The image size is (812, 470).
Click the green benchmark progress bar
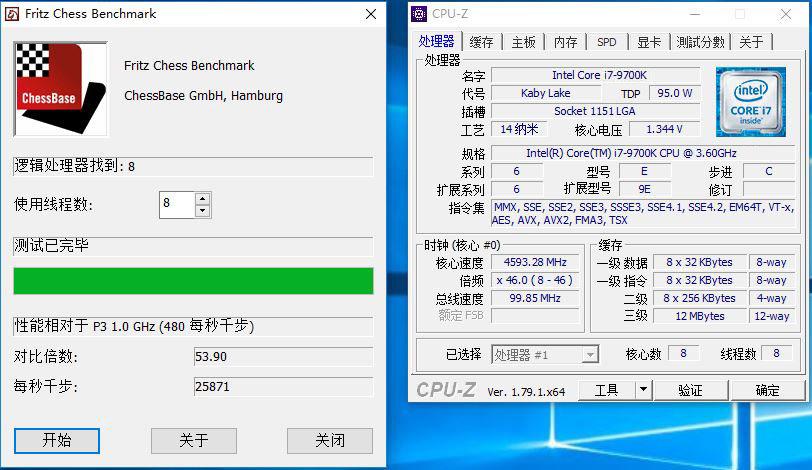click(193, 281)
